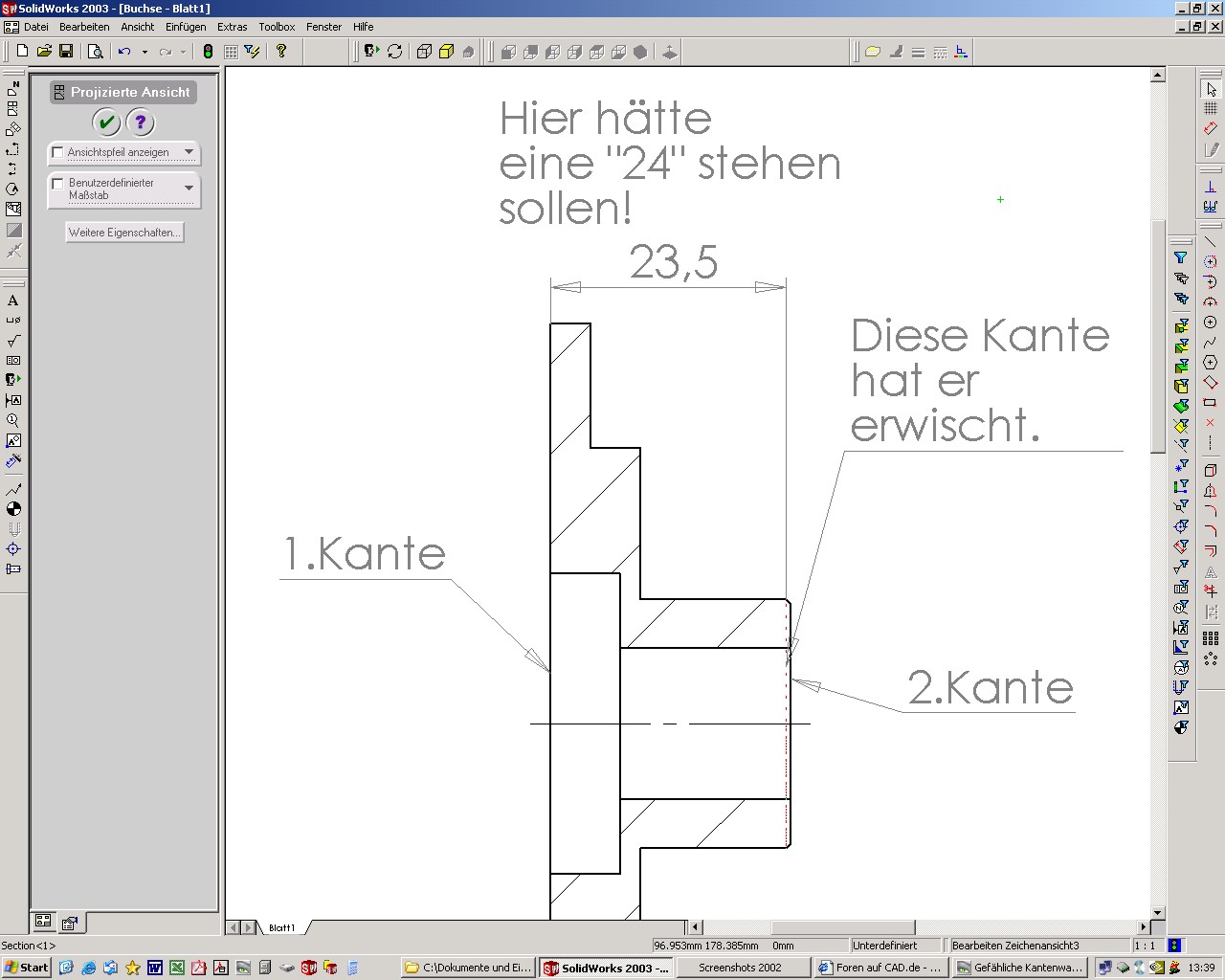Expand the Ansichtspfeil anzeigen section arrow
Image resolution: width=1225 pixels, height=980 pixels.
coord(189,152)
